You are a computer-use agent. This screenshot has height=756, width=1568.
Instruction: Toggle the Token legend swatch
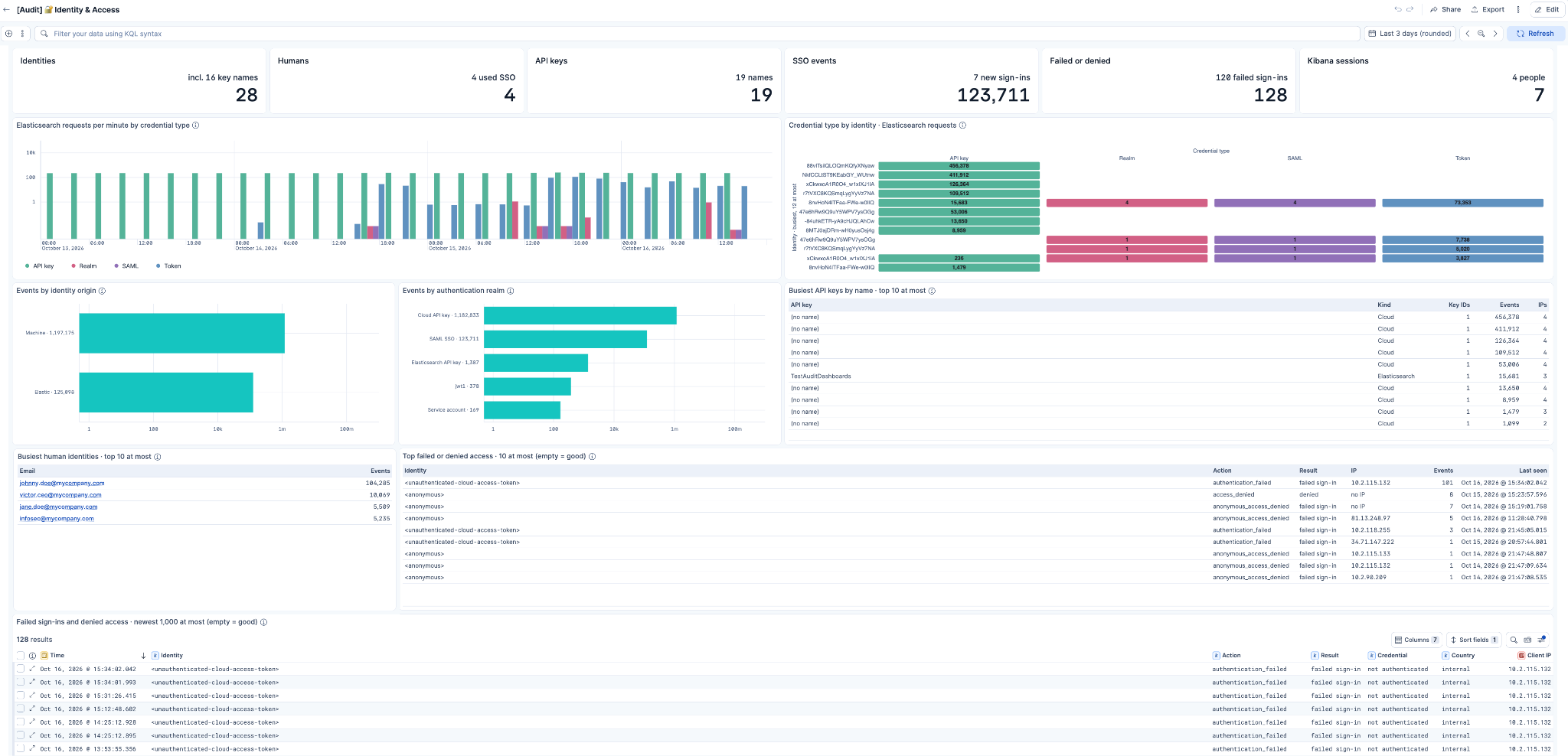(x=158, y=266)
